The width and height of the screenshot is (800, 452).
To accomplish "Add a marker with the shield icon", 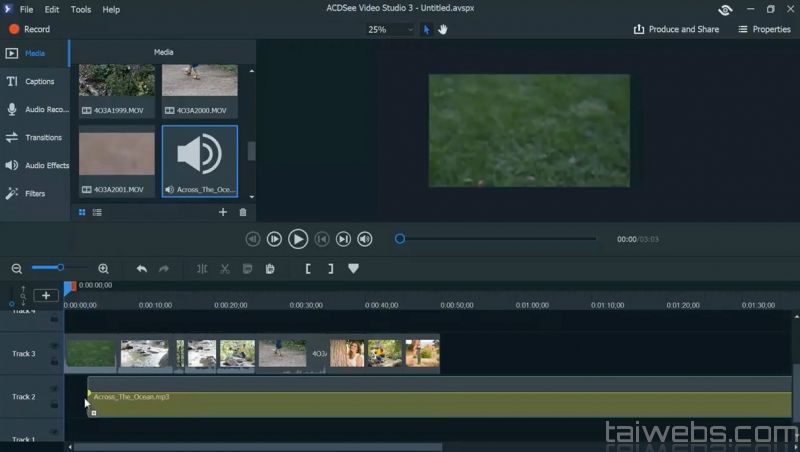I will (x=353, y=269).
